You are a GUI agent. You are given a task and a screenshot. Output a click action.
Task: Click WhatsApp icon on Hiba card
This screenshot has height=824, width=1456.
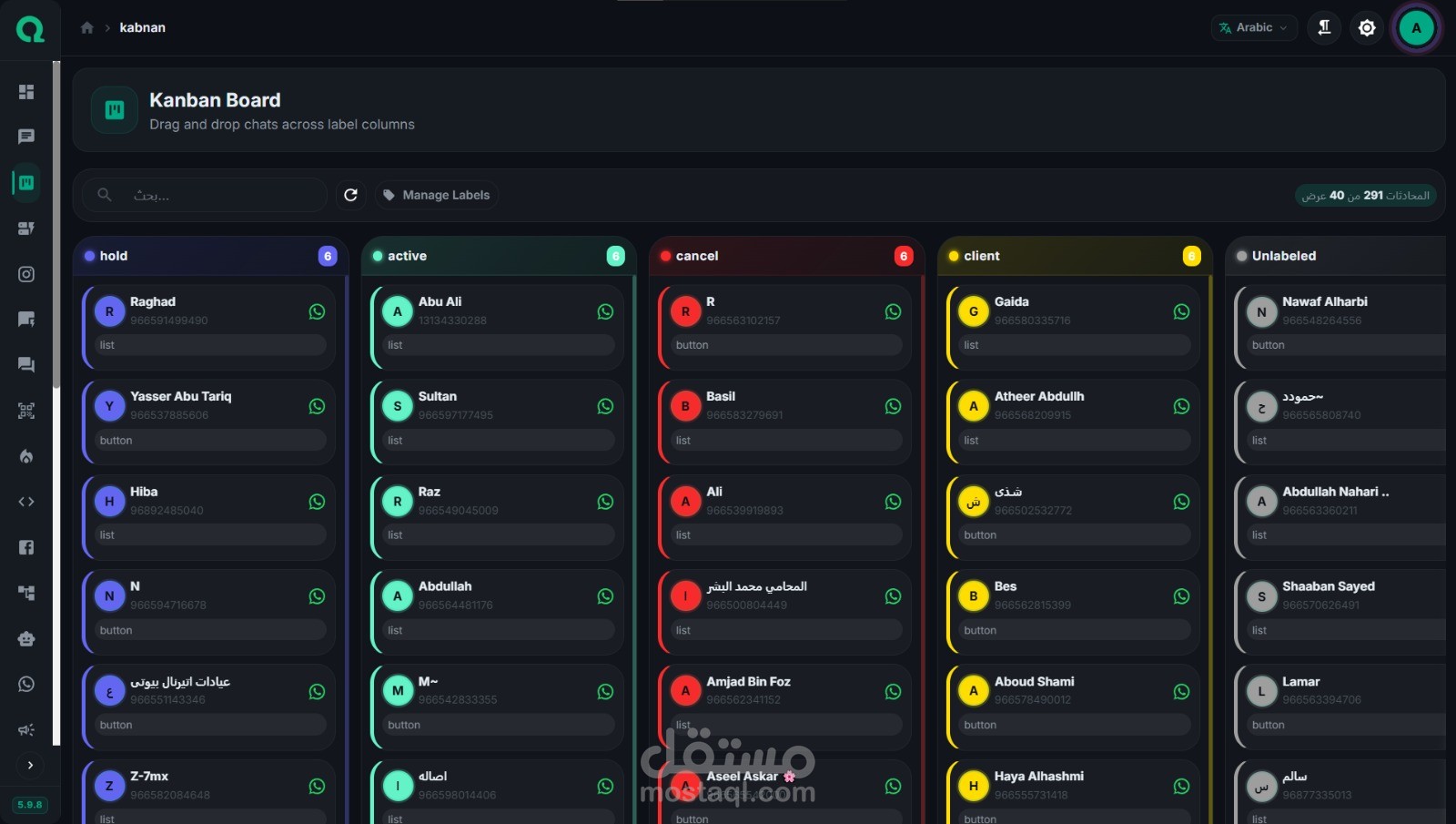(317, 502)
